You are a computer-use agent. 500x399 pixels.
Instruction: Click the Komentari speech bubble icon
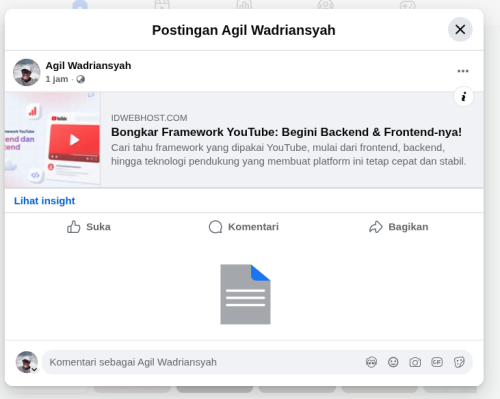coord(215,227)
